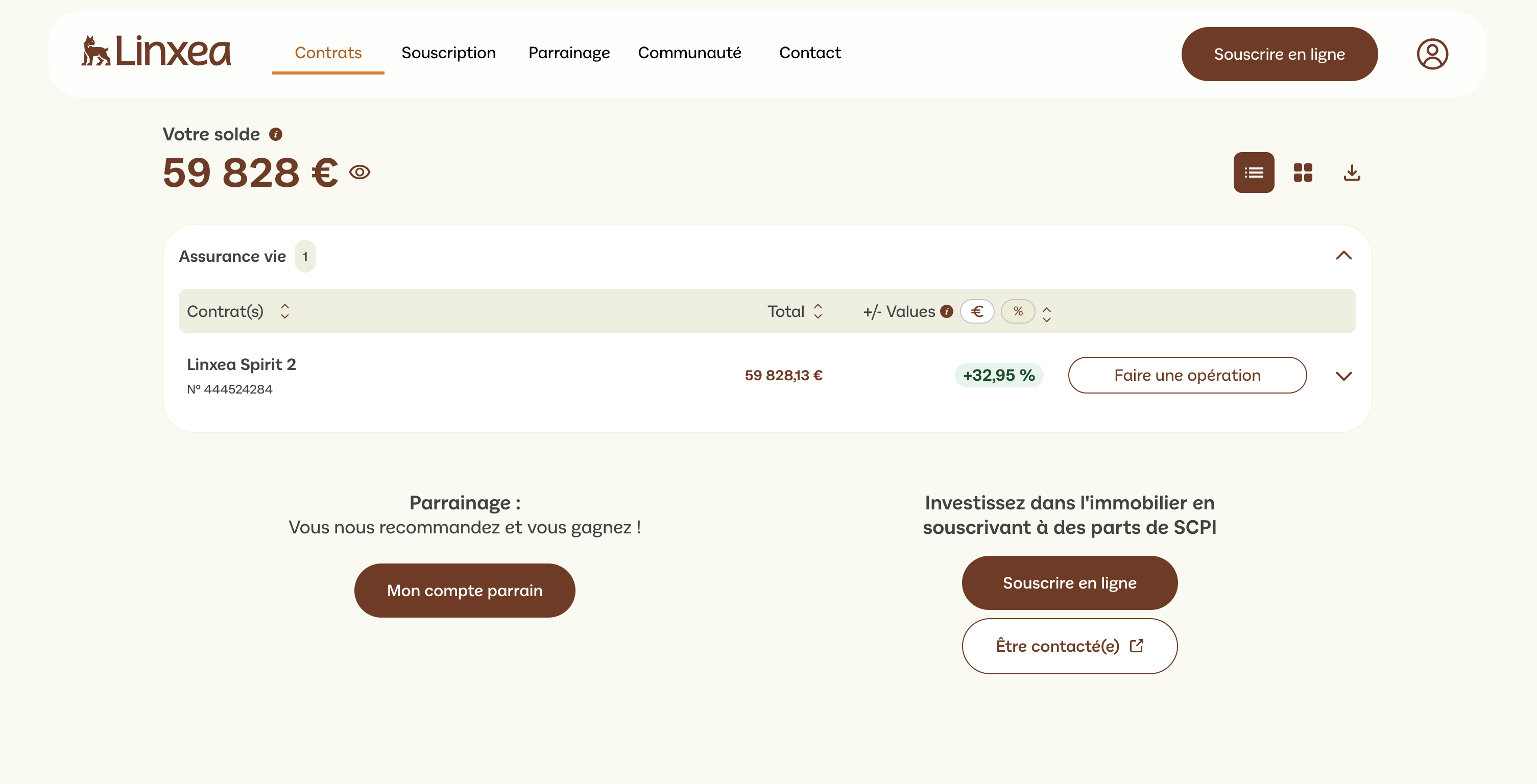Viewport: 1537px width, 784px height.
Task: Click the total amount 59 828,13 €
Action: (x=783, y=375)
